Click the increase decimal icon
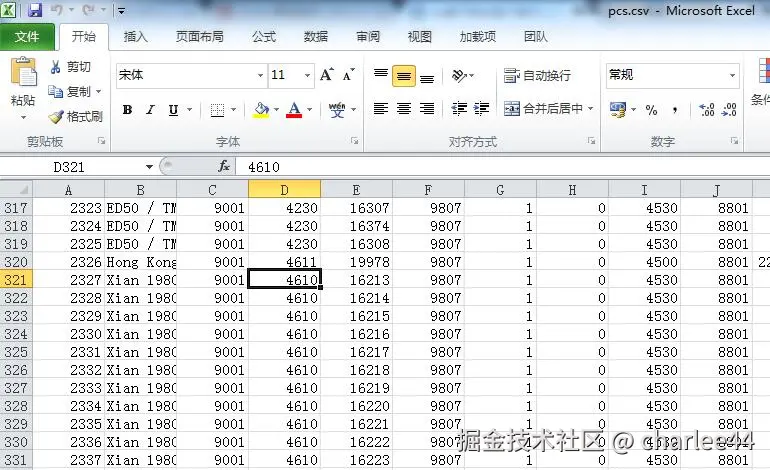The width and height of the screenshot is (770, 470). 706,110
